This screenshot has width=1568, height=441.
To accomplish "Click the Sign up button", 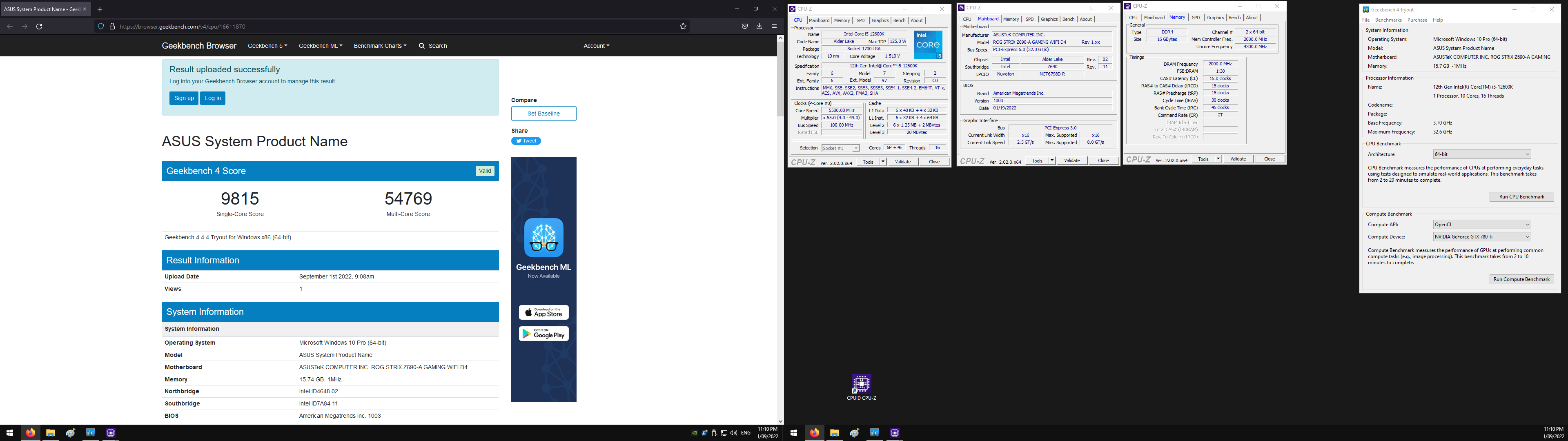I will (184, 98).
